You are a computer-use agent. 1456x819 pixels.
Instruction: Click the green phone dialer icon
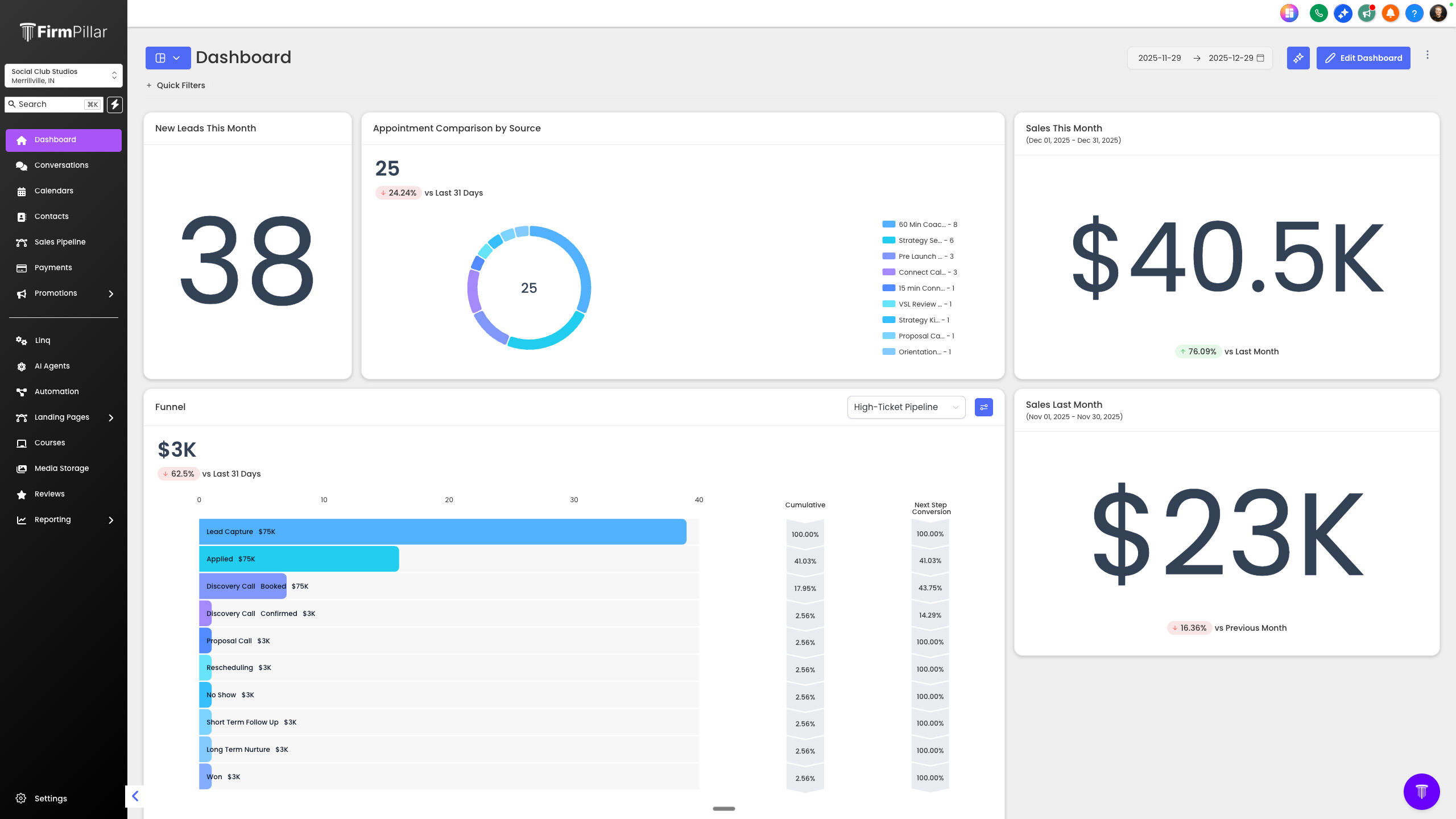click(1318, 13)
